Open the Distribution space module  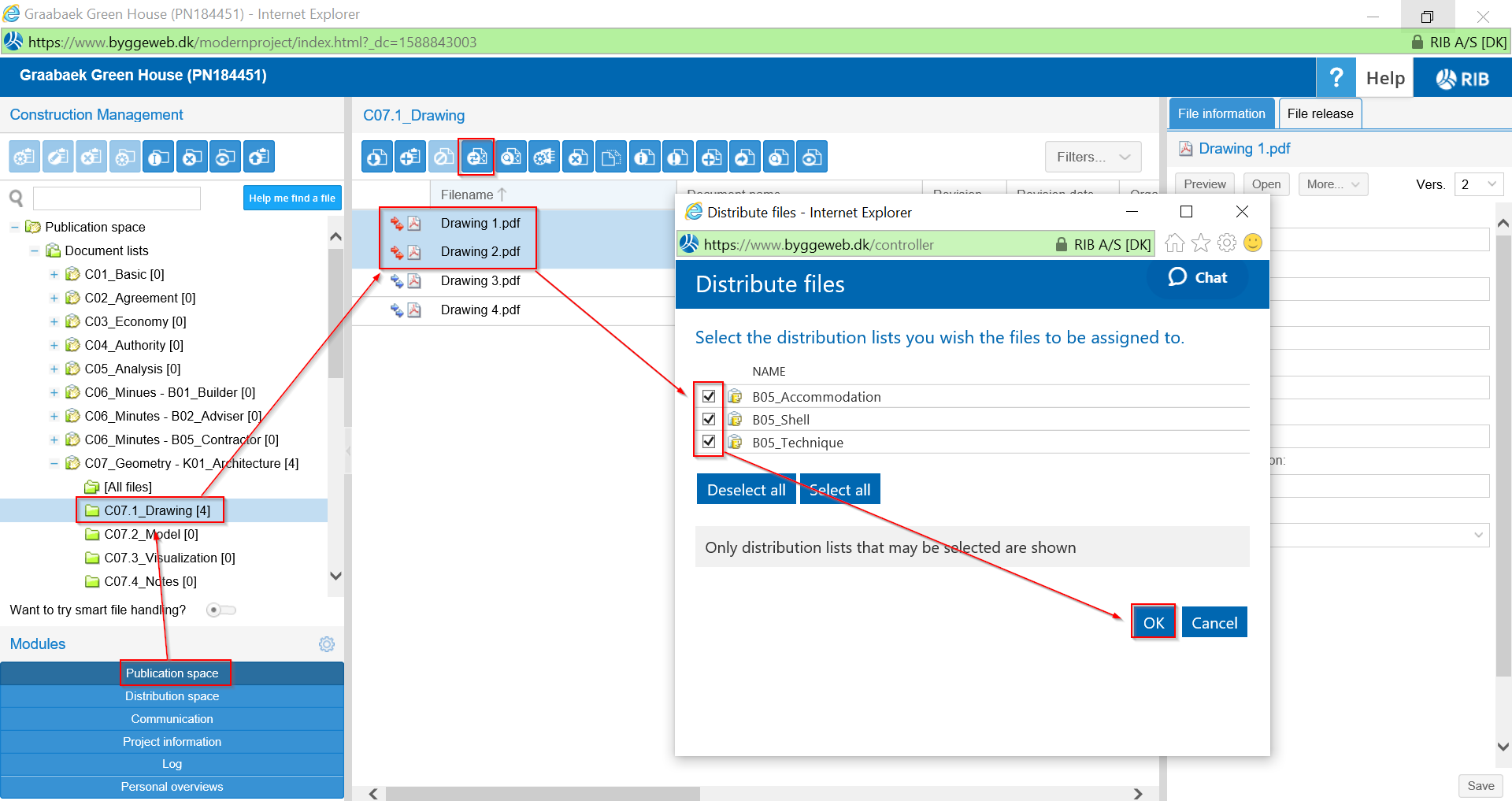coord(172,696)
